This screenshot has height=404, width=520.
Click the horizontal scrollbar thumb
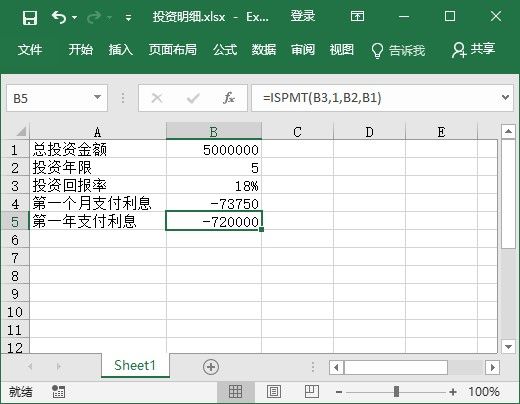(396, 367)
